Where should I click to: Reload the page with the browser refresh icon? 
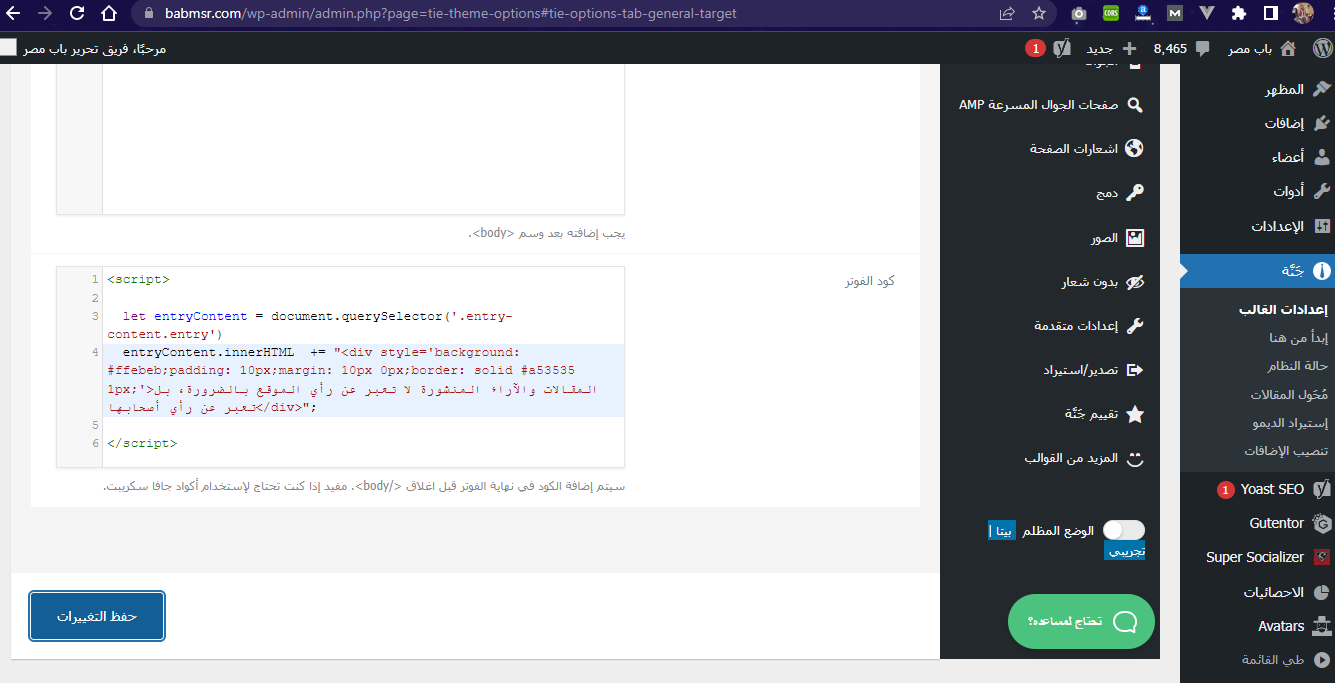(78, 14)
